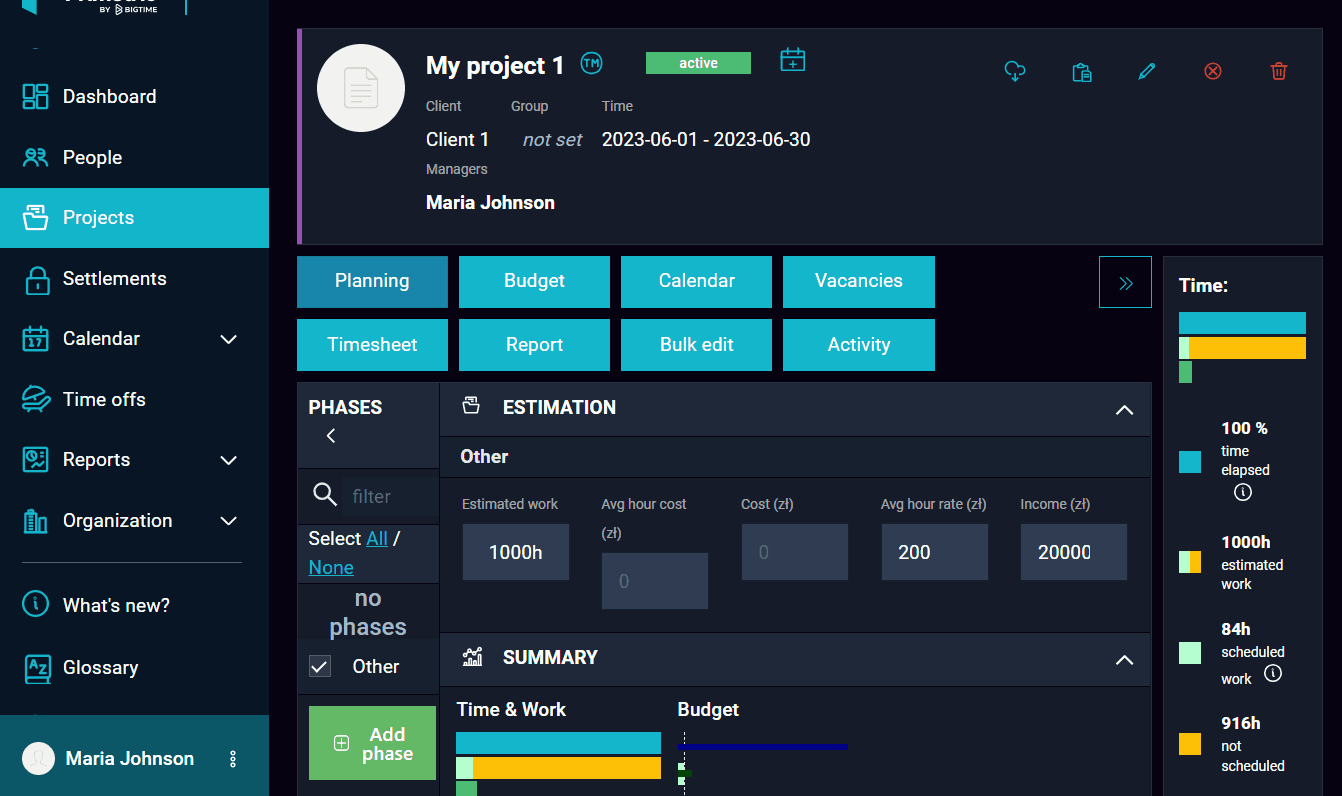
Task: Click the calendar plus icon beside active badge
Action: click(793, 60)
